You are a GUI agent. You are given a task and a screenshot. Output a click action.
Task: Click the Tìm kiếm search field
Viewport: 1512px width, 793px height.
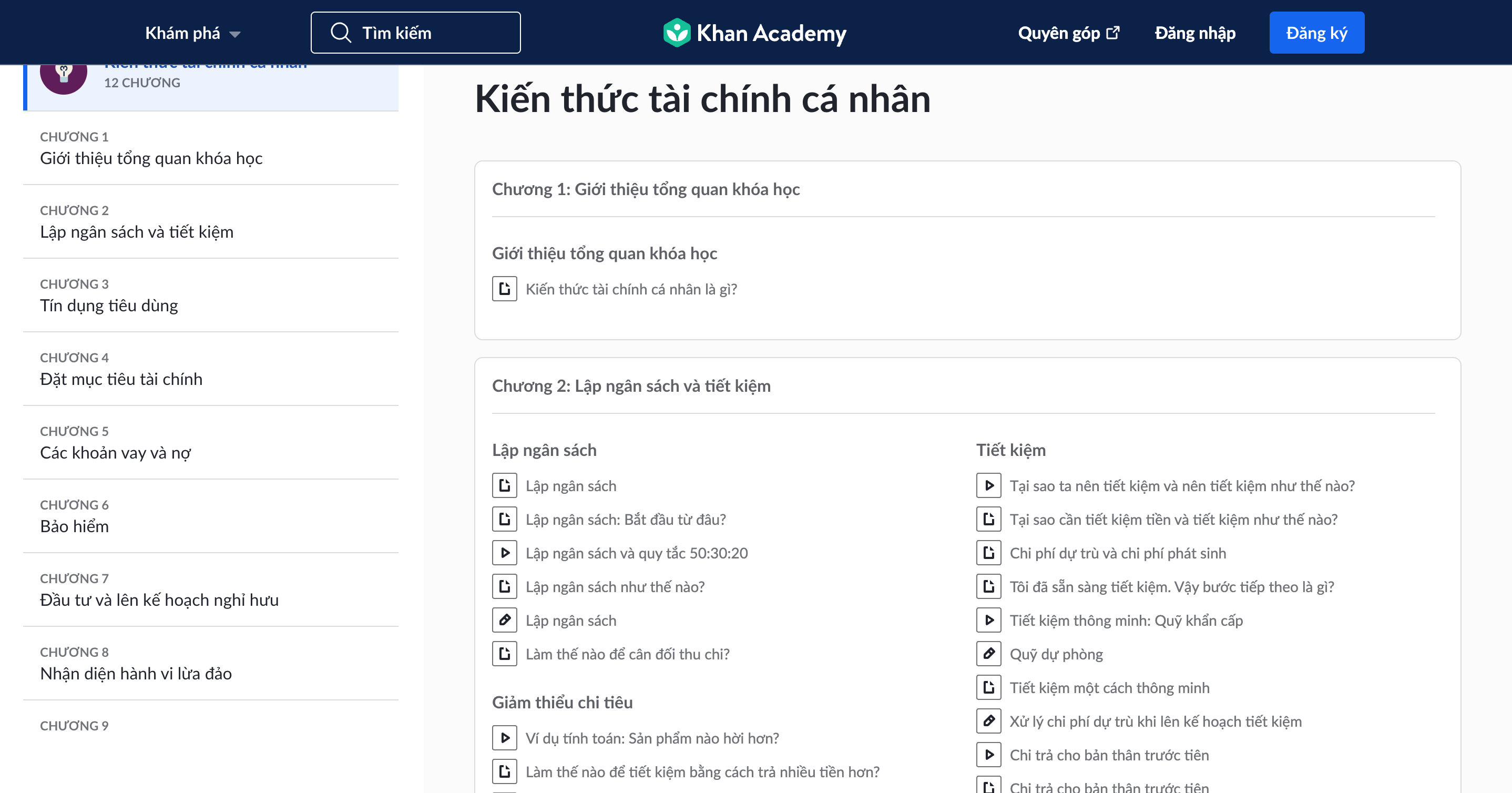[x=415, y=33]
